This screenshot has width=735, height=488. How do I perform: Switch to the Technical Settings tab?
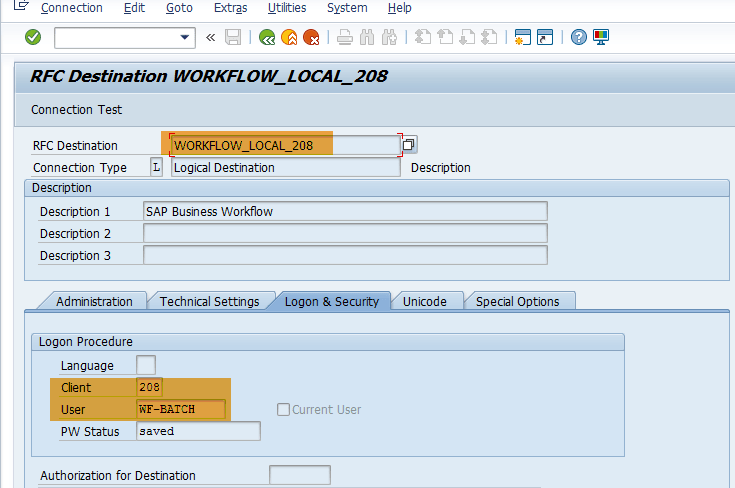[x=209, y=301]
